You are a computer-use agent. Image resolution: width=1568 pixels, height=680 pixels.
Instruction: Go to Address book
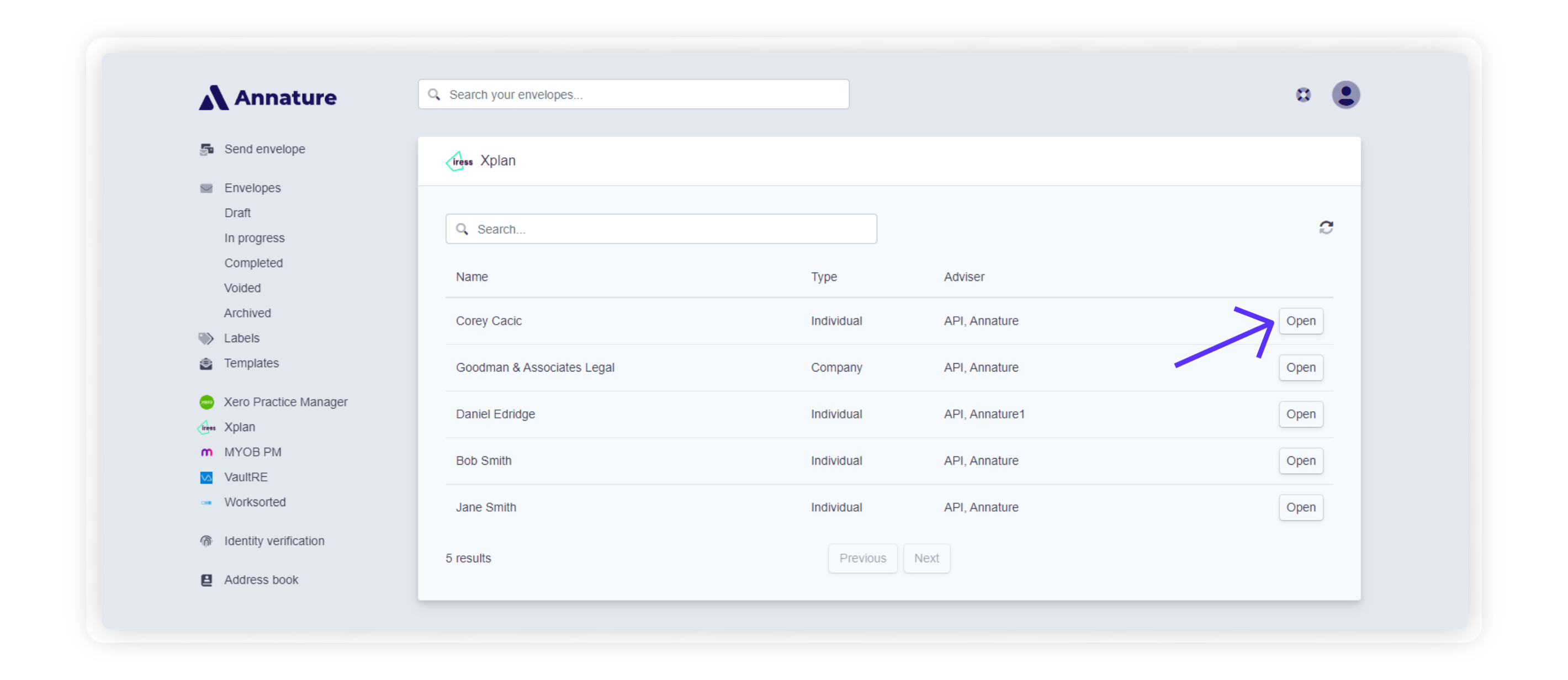(x=261, y=580)
